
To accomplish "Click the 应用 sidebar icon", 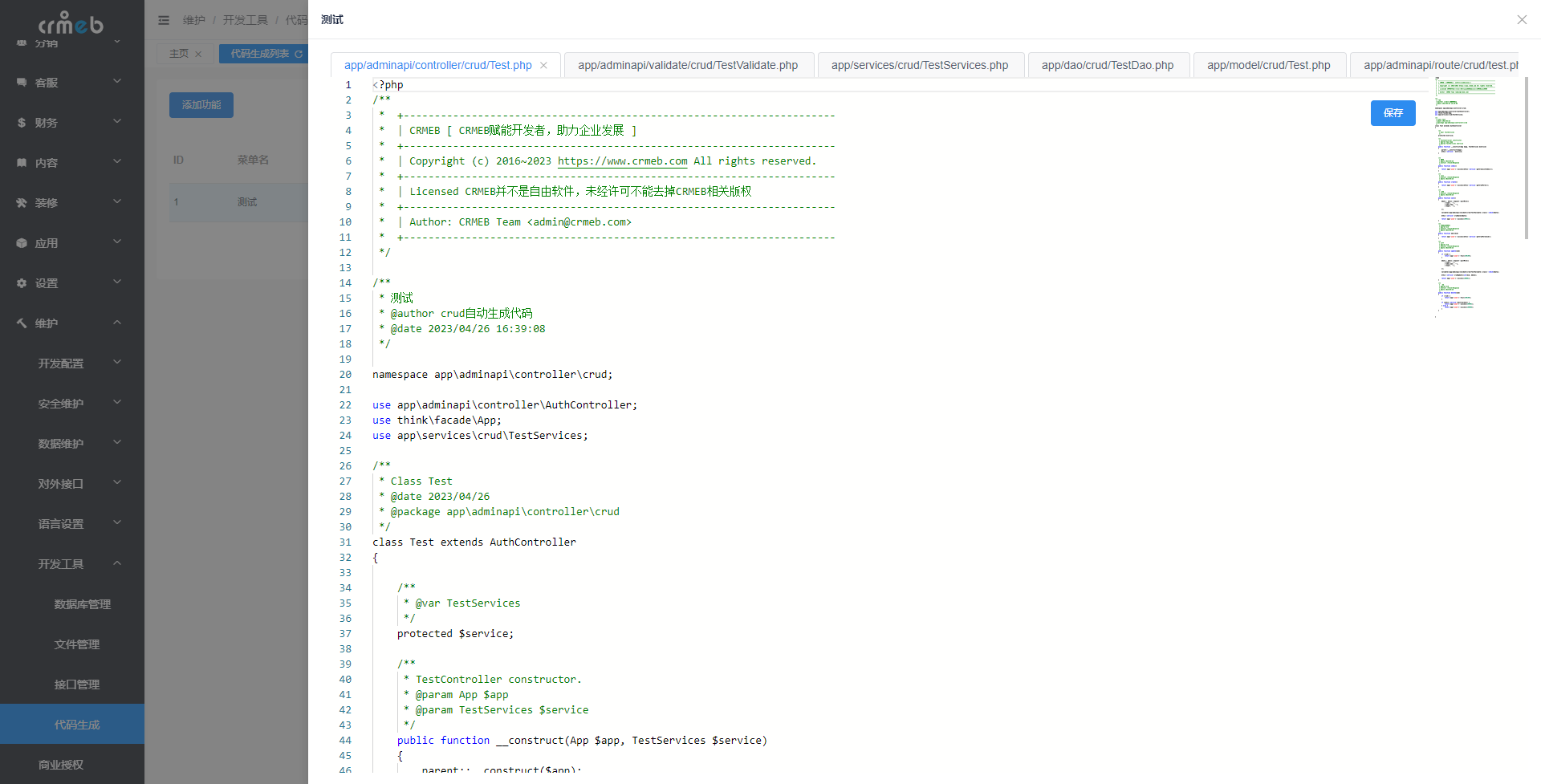I will (x=22, y=242).
